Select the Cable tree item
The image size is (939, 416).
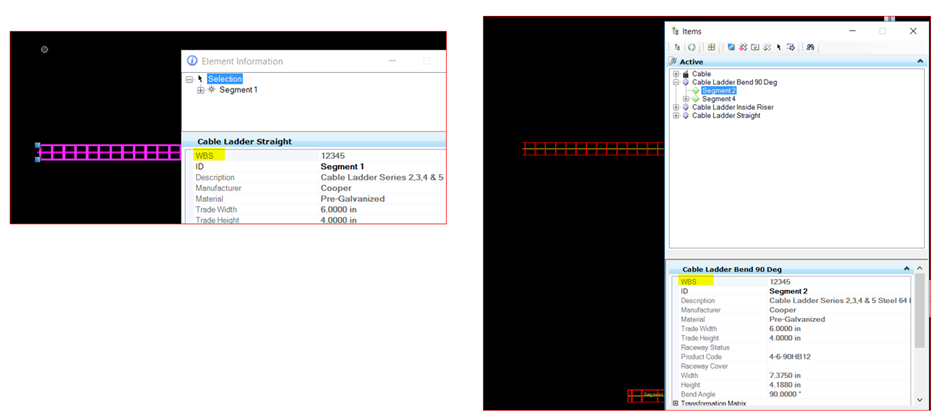(701, 74)
